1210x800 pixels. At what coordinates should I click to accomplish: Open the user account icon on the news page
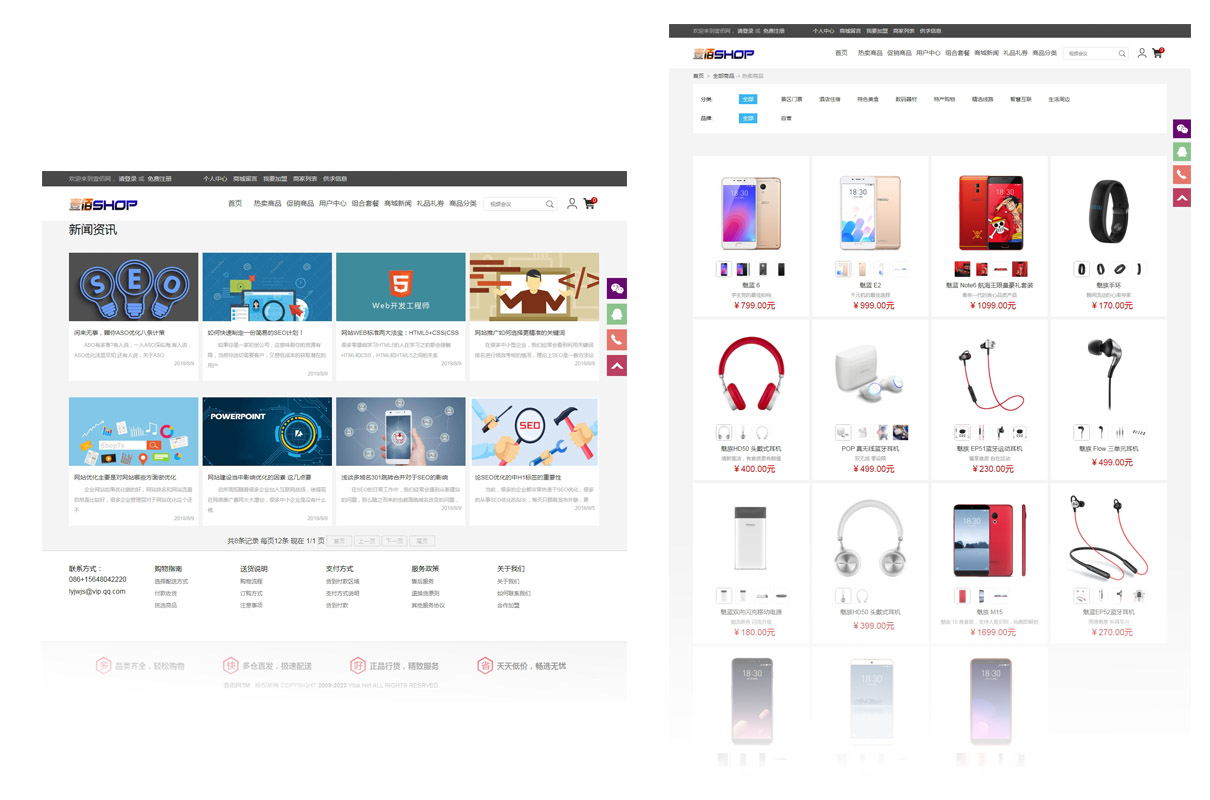[572, 204]
